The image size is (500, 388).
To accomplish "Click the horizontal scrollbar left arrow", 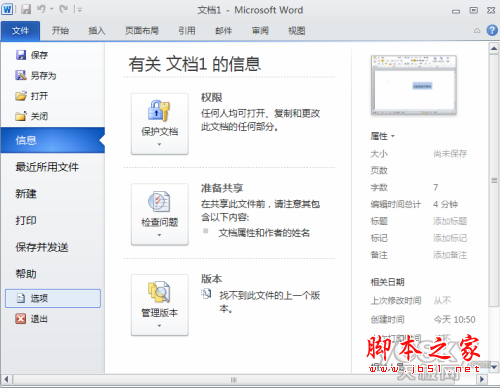I will (x=6, y=379).
